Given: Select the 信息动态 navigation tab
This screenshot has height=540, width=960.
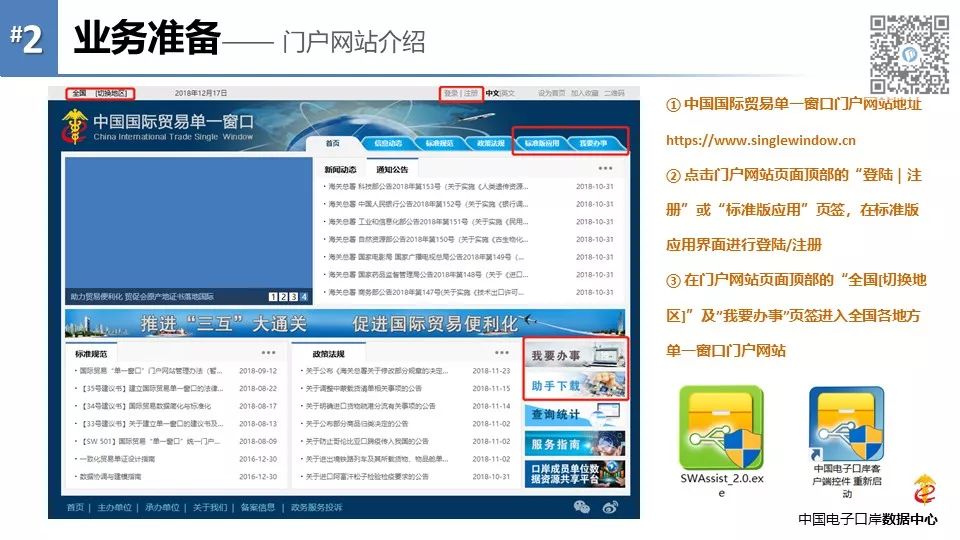Looking at the screenshot, I should tap(388, 143).
